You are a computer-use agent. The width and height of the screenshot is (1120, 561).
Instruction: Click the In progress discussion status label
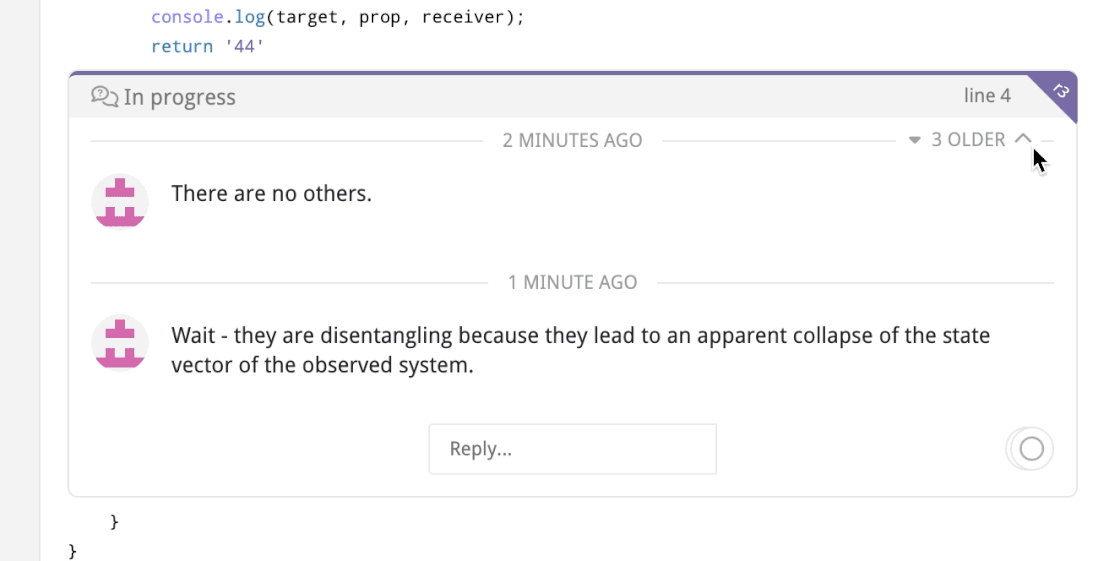tap(179, 97)
